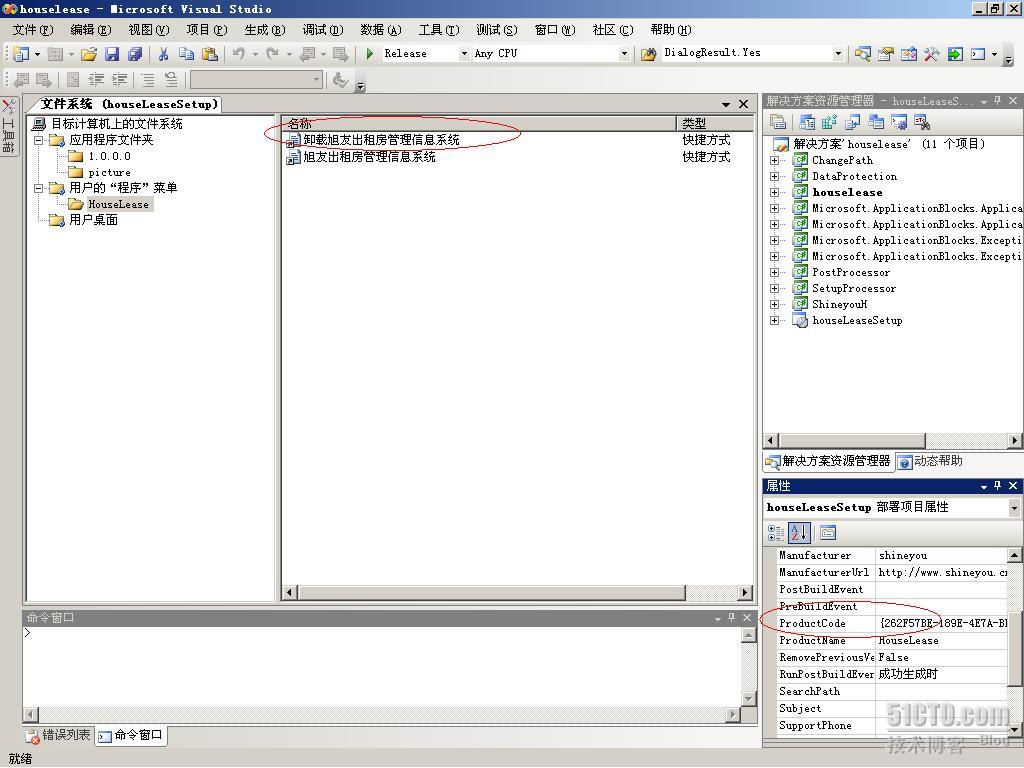Image resolution: width=1024 pixels, height=768 pixels.
Task: Open the Properties Window icon in main toolbar
Action: pos(885,54)
